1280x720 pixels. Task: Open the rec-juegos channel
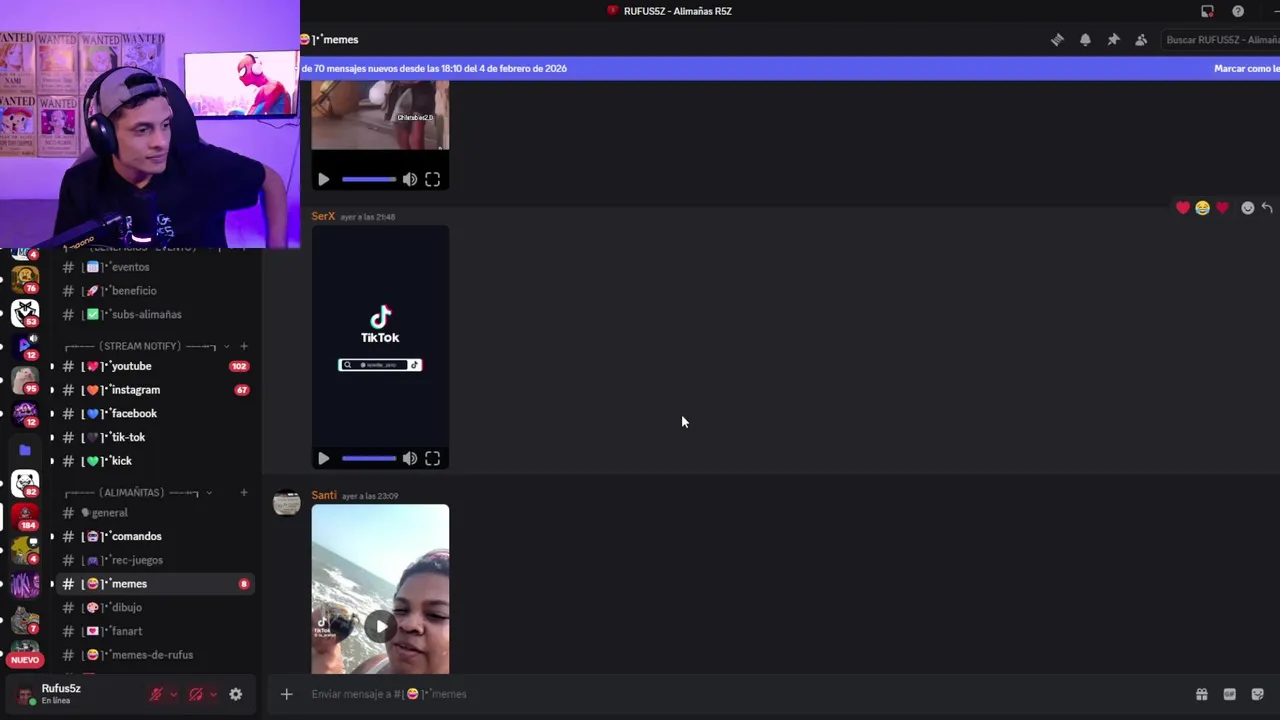pyautogui.click(x=155, y=560)
